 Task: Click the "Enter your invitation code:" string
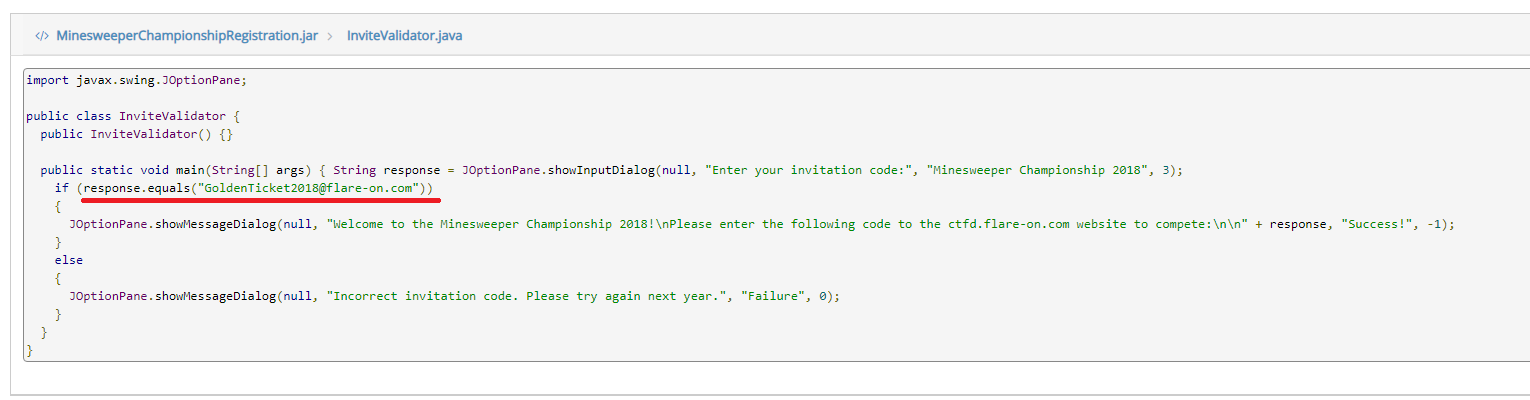tap(809, 170)
